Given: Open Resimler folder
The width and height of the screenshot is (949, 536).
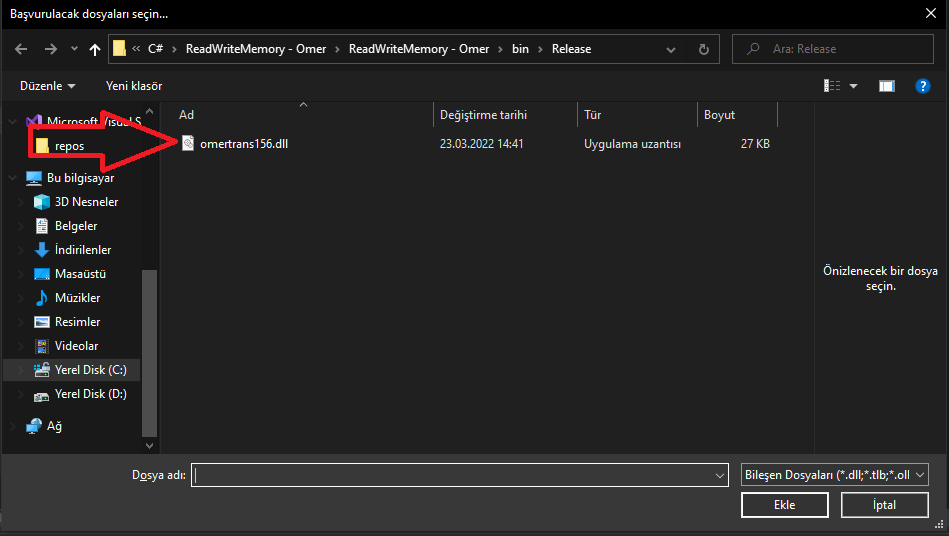Looking at the screenshot, I should tap(77, 322).
